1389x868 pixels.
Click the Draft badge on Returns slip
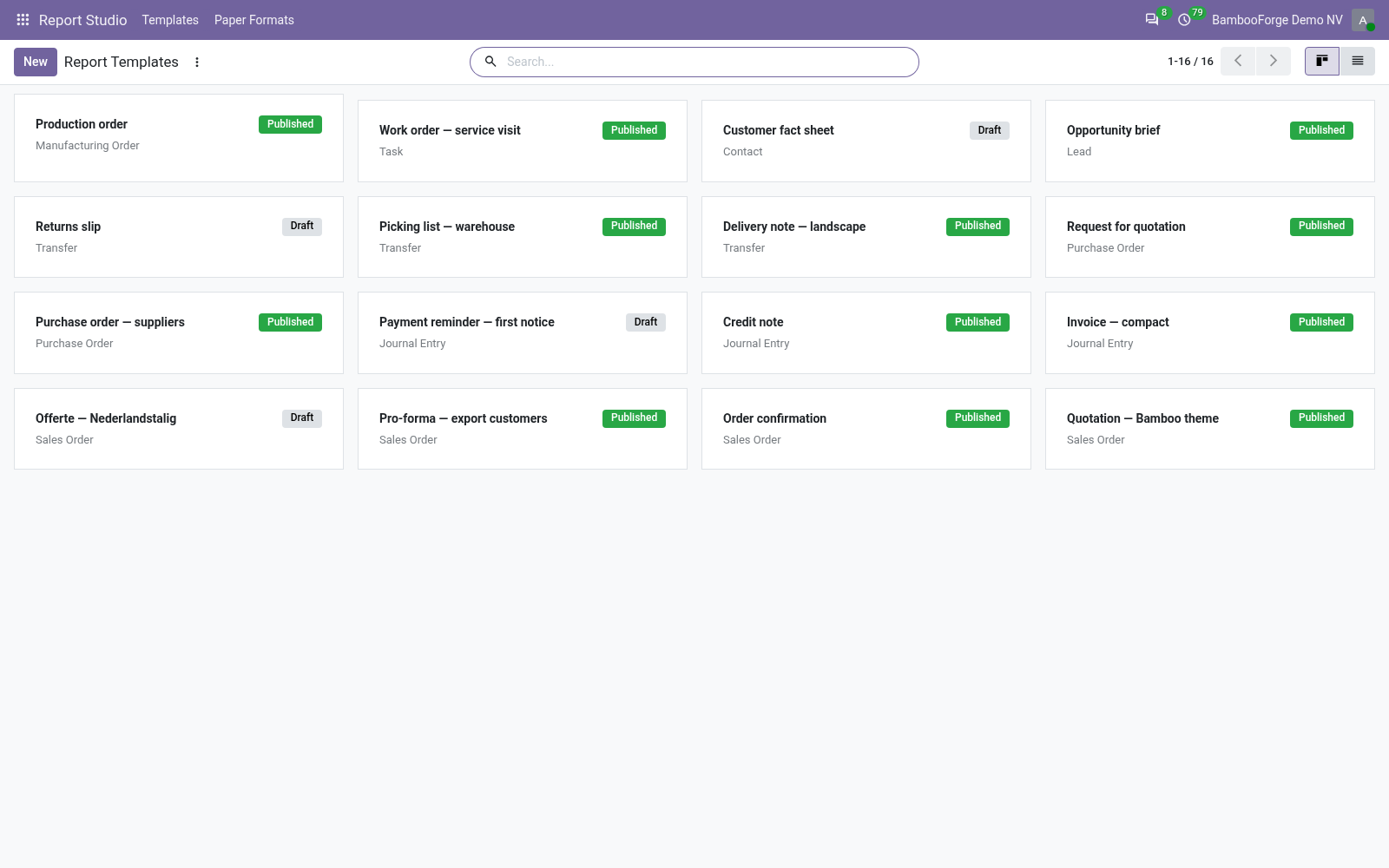pyautogui.click(x=302, y=226)
